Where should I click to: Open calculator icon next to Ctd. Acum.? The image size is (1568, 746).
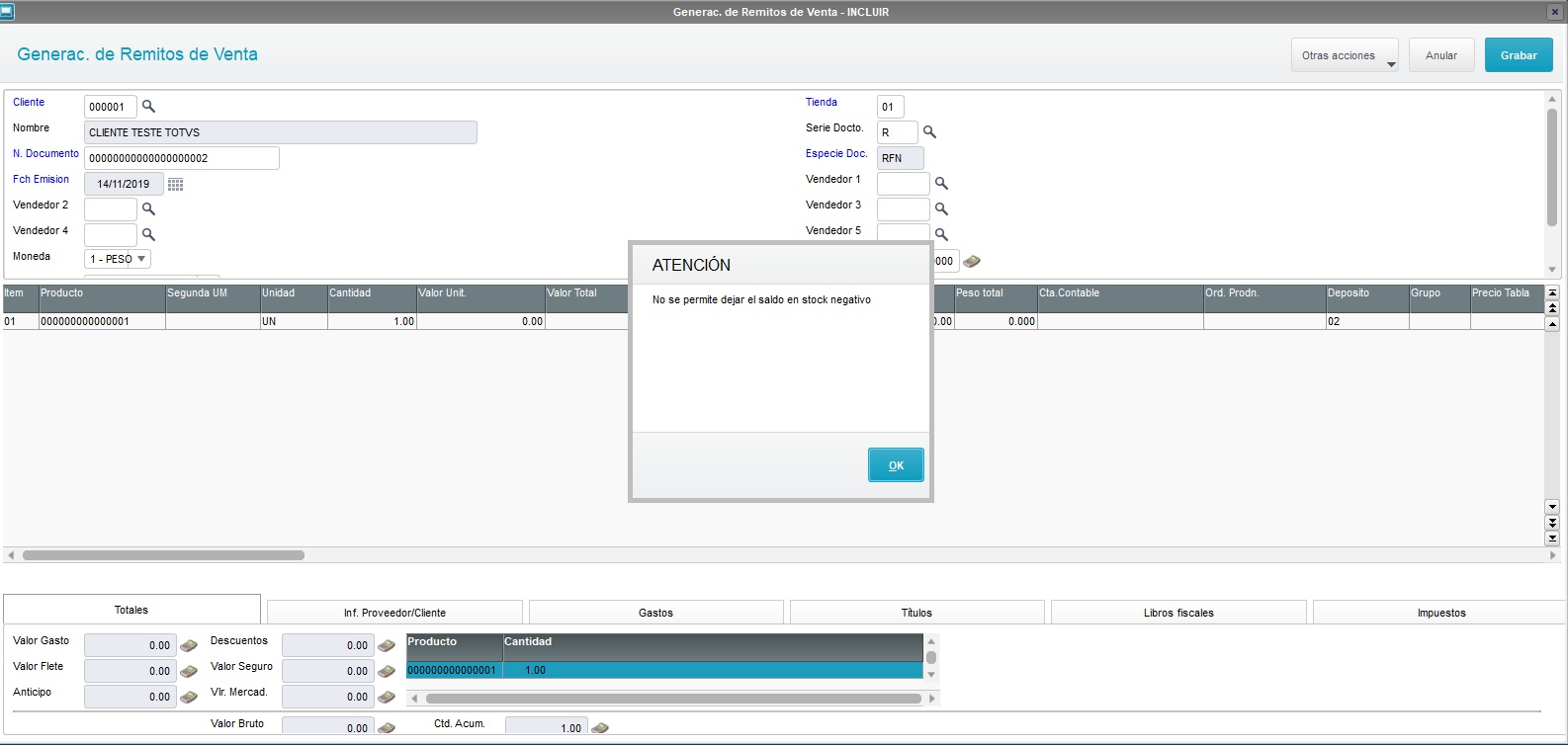(600, 728)
